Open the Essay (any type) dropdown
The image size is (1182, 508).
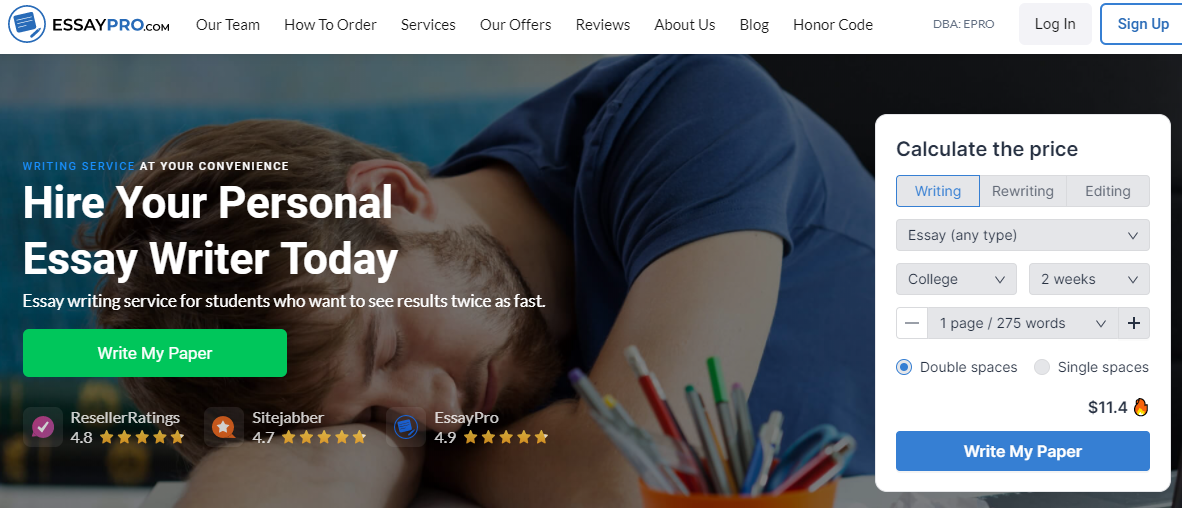click(1022, 235)
